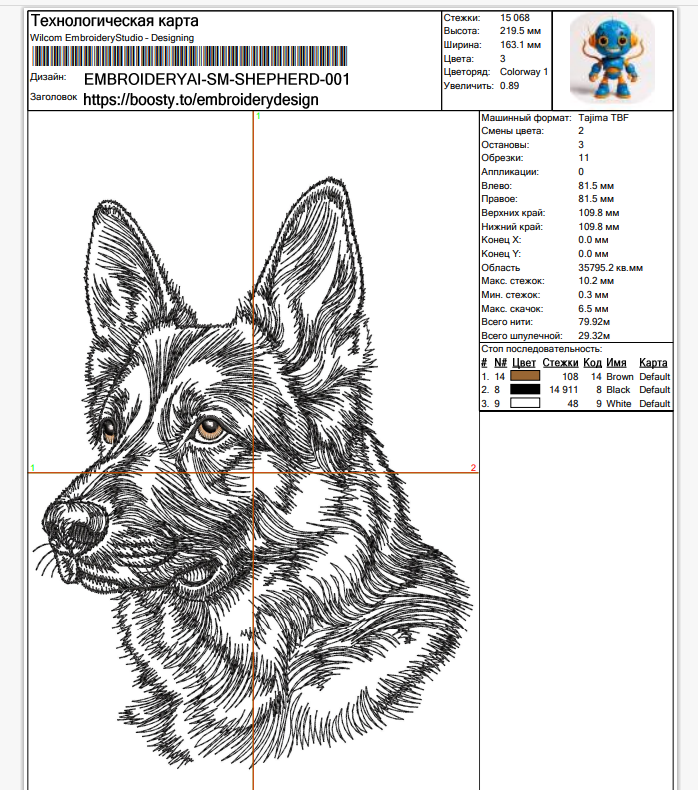Click the 'Остановы:' label
698x790 pixels.
click(505, 145)
